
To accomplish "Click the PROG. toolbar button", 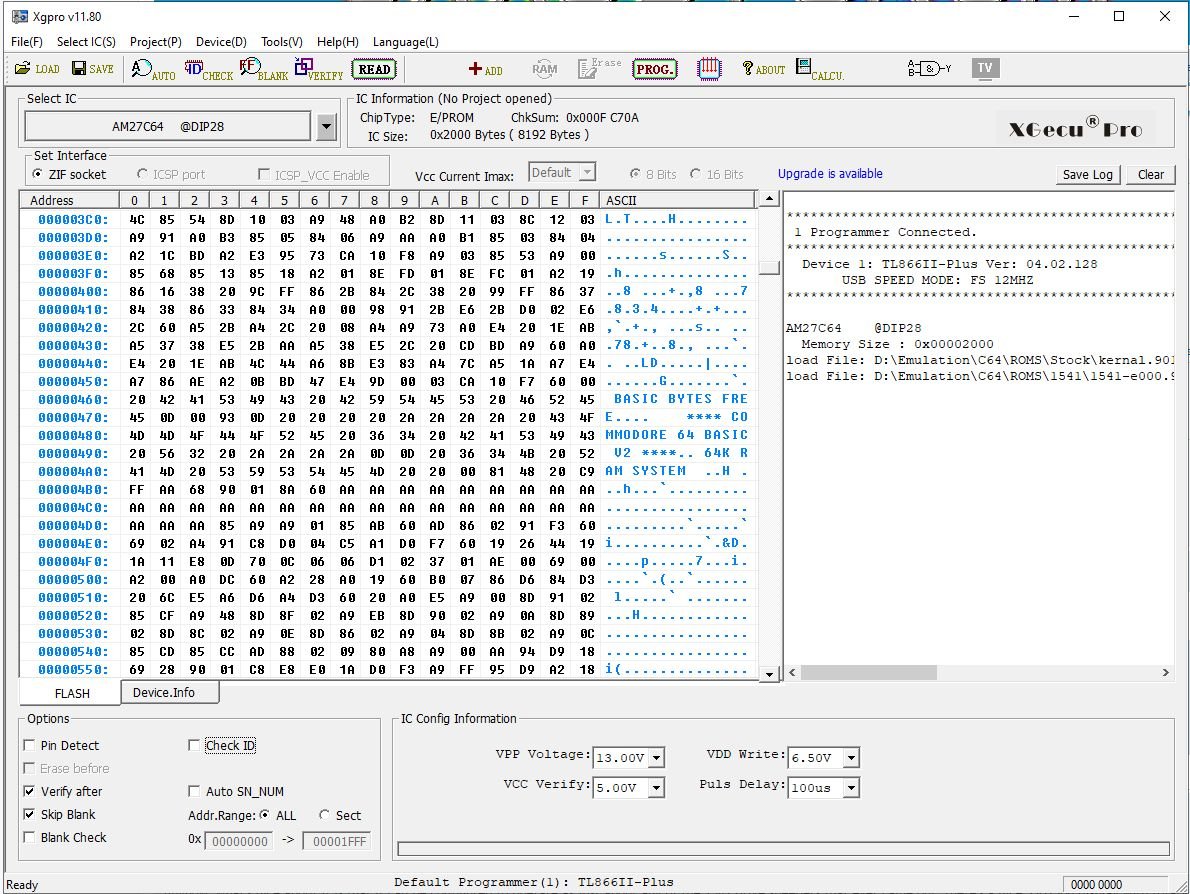I will (654, 69).
